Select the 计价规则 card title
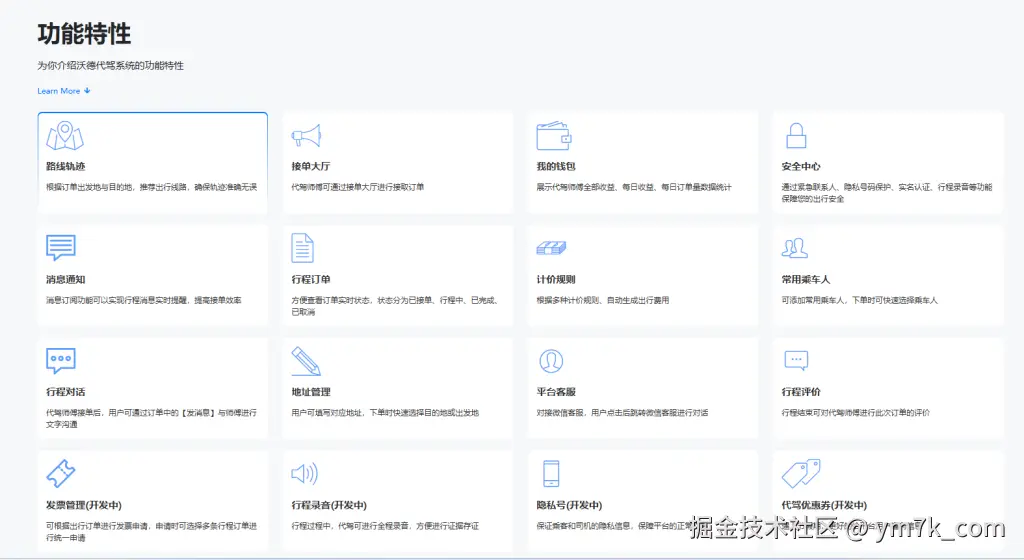 pyautogui.click(x=556, y=279)
